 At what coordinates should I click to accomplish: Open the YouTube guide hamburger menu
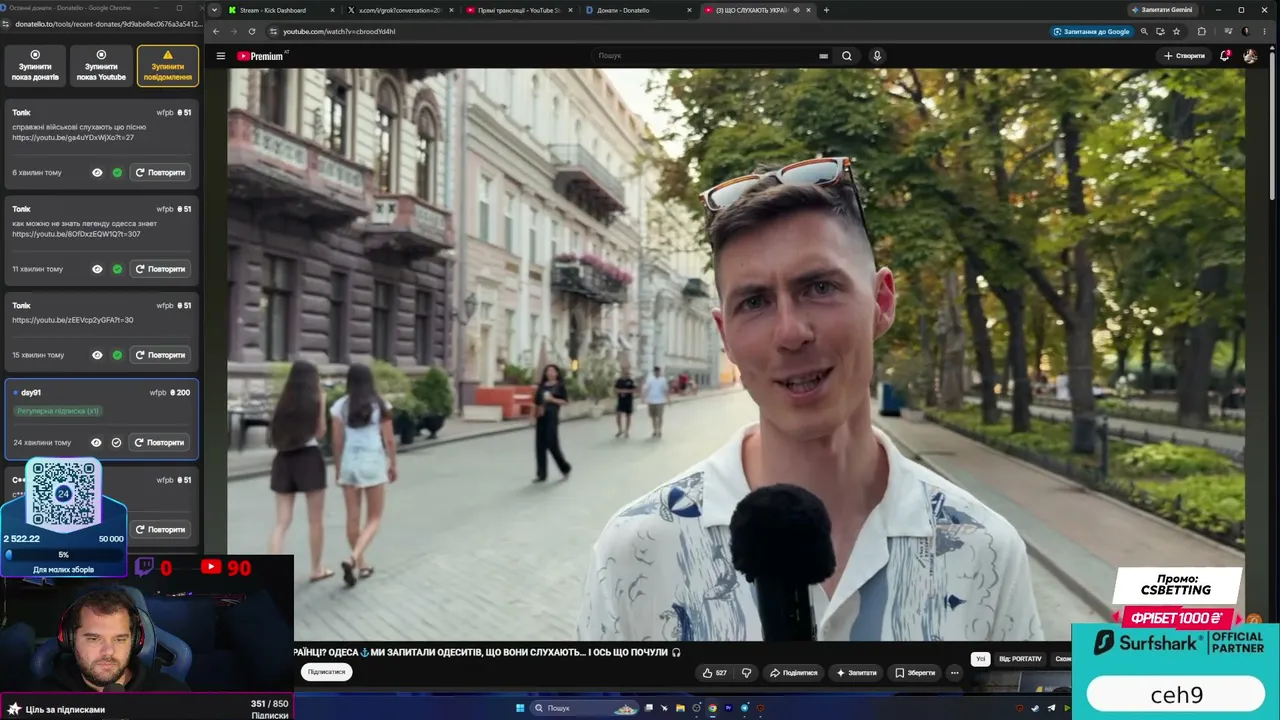click(221, 56)
